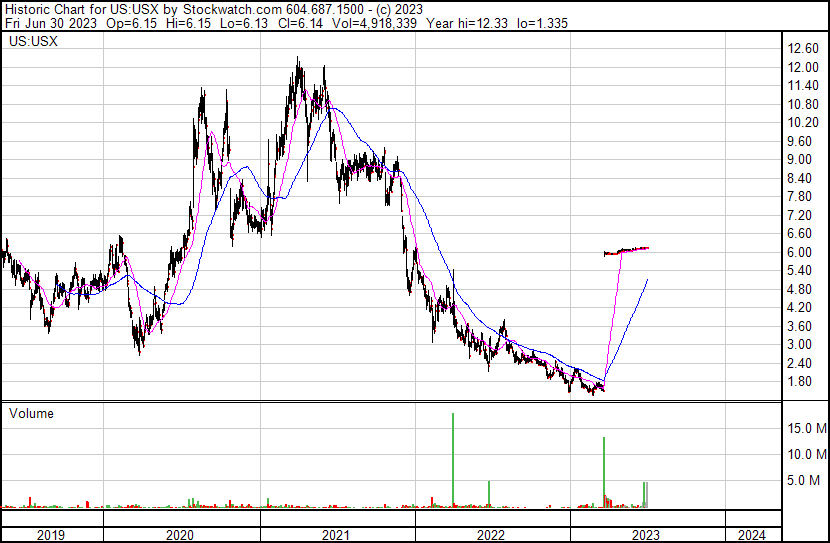Select the 9.00 price axis label
830x543 pixels.
tap(799, 159)
